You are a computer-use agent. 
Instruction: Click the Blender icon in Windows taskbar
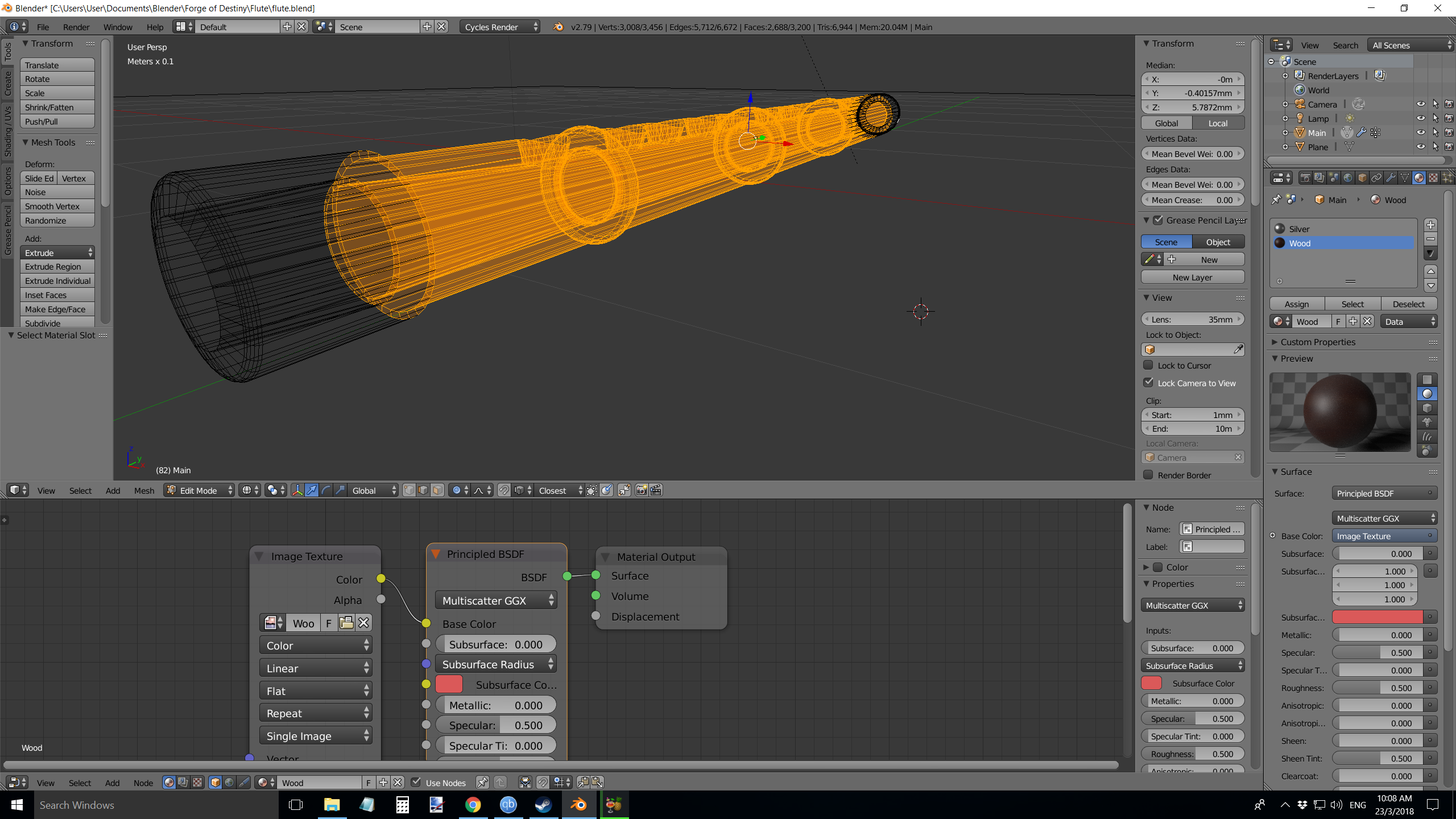pos(579,804)
